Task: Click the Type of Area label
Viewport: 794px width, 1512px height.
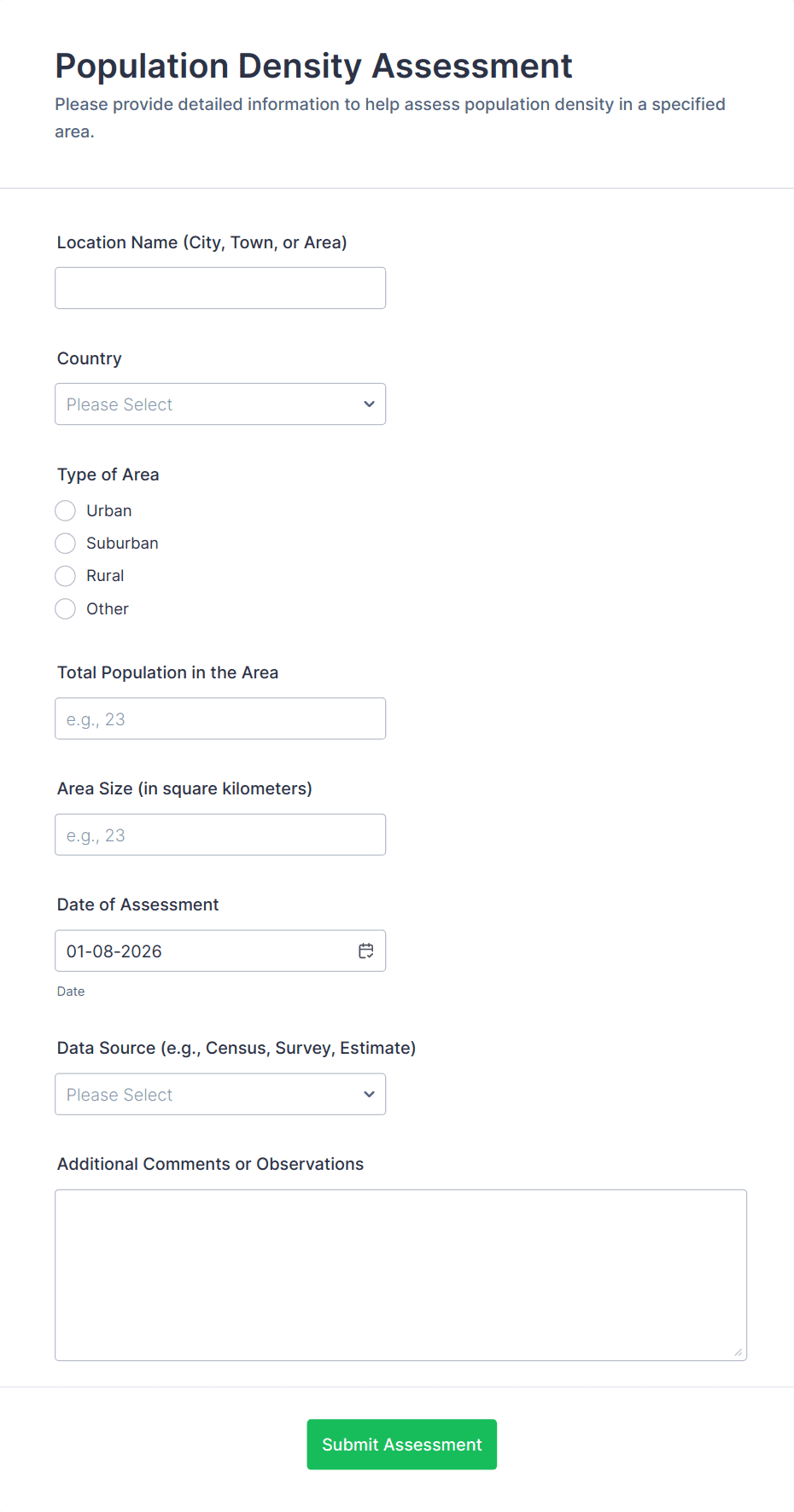Action: point(108,474)
